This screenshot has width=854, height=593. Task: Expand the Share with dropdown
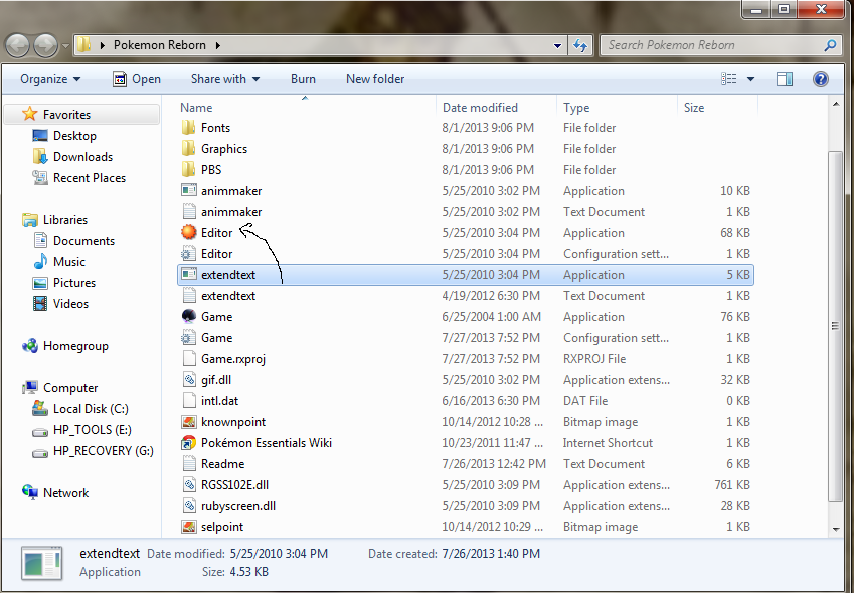click(225, 79)
